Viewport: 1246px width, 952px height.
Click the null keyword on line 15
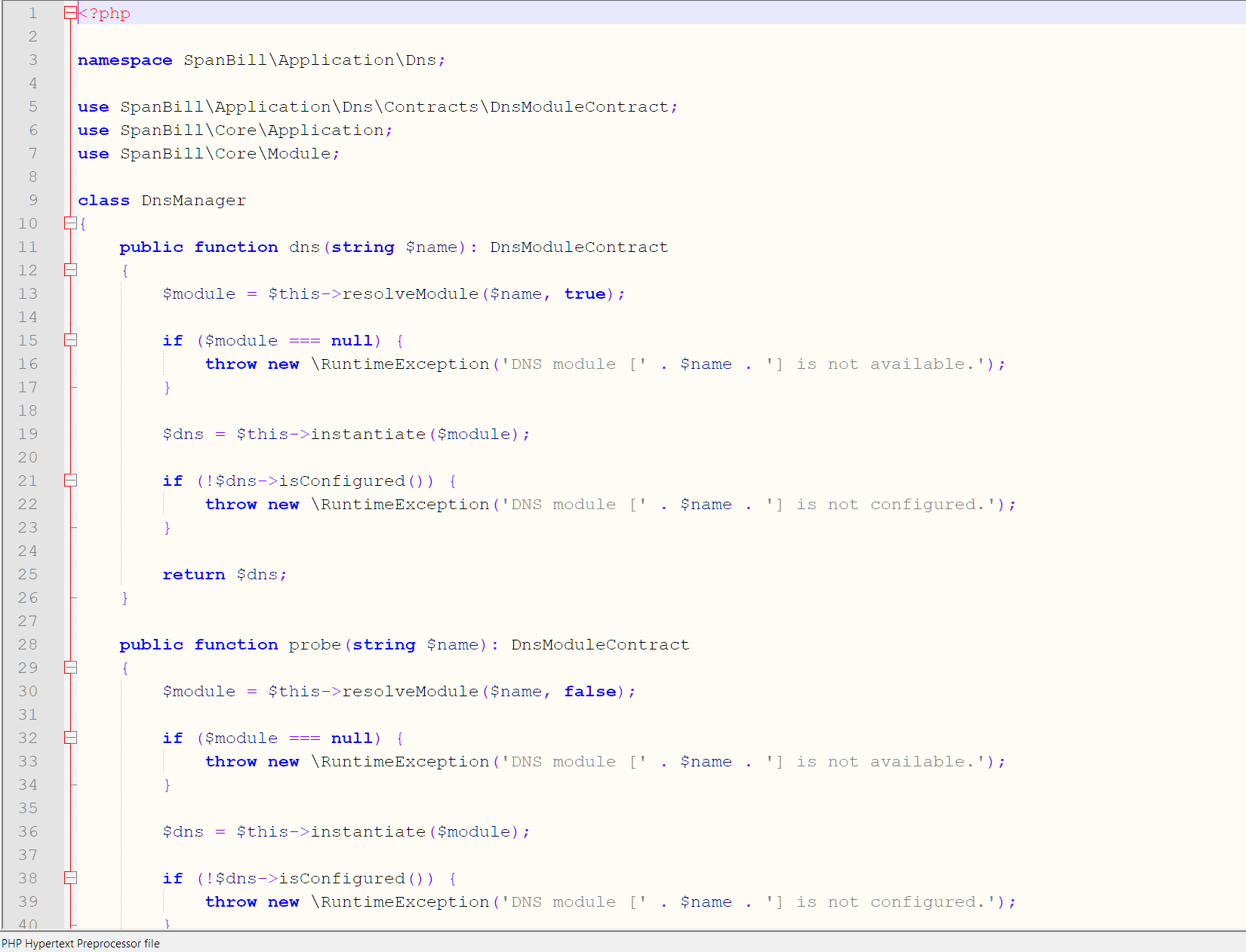point(352,341)
